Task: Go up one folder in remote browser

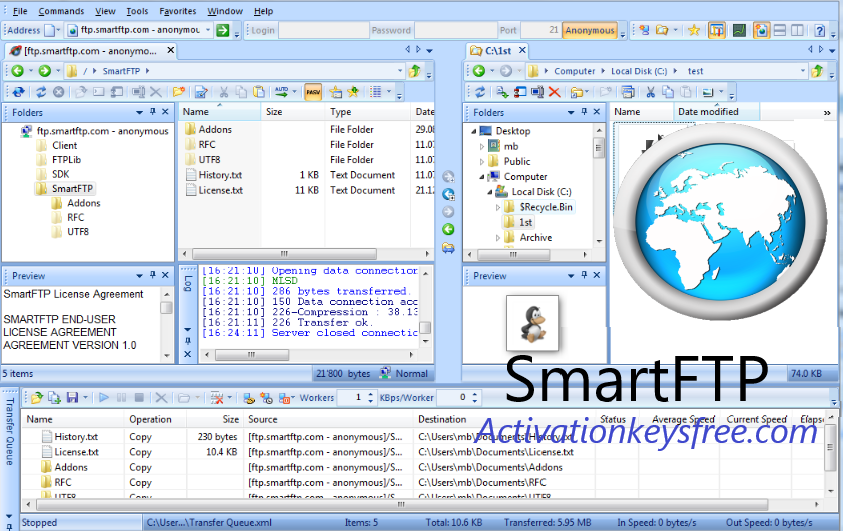Action: pyautogui.click(x=414, y=71)
